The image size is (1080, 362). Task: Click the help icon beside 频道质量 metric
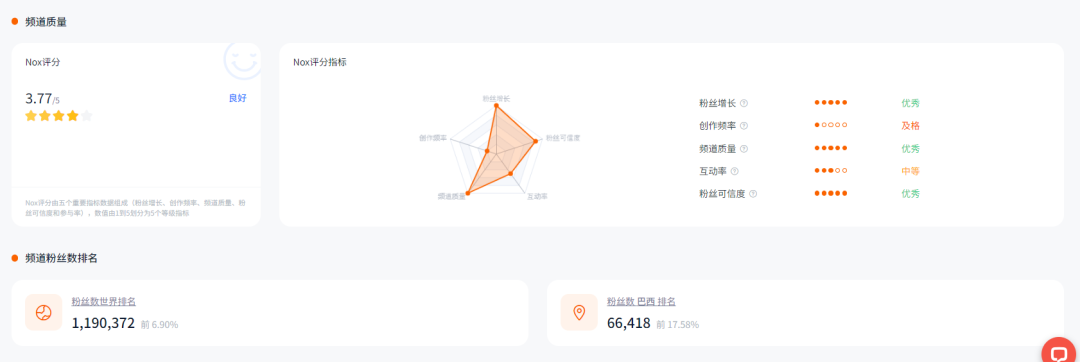[x=744, y=149]
